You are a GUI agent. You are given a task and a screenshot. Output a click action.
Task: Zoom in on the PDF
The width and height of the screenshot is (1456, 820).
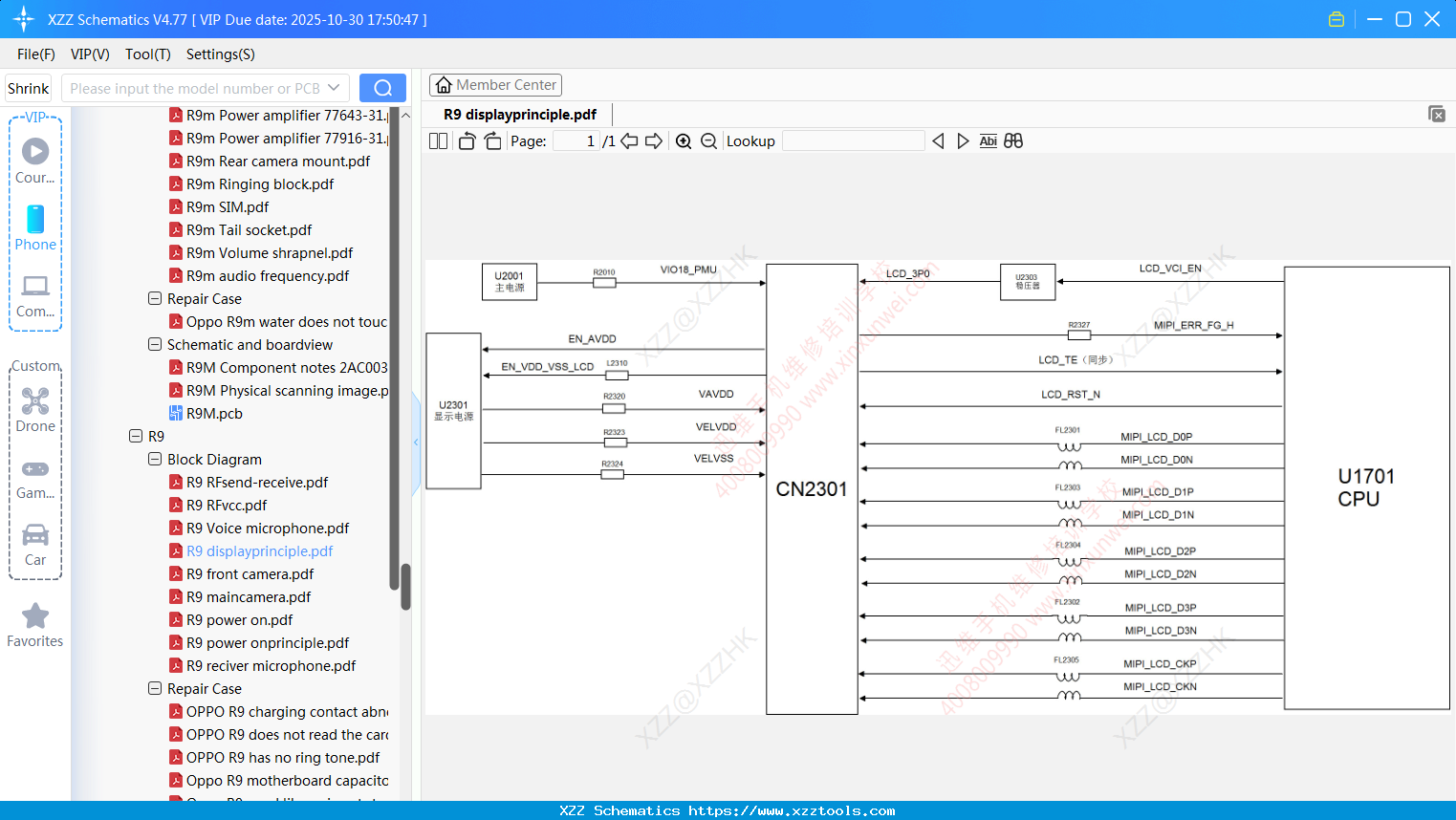[683, 140]
